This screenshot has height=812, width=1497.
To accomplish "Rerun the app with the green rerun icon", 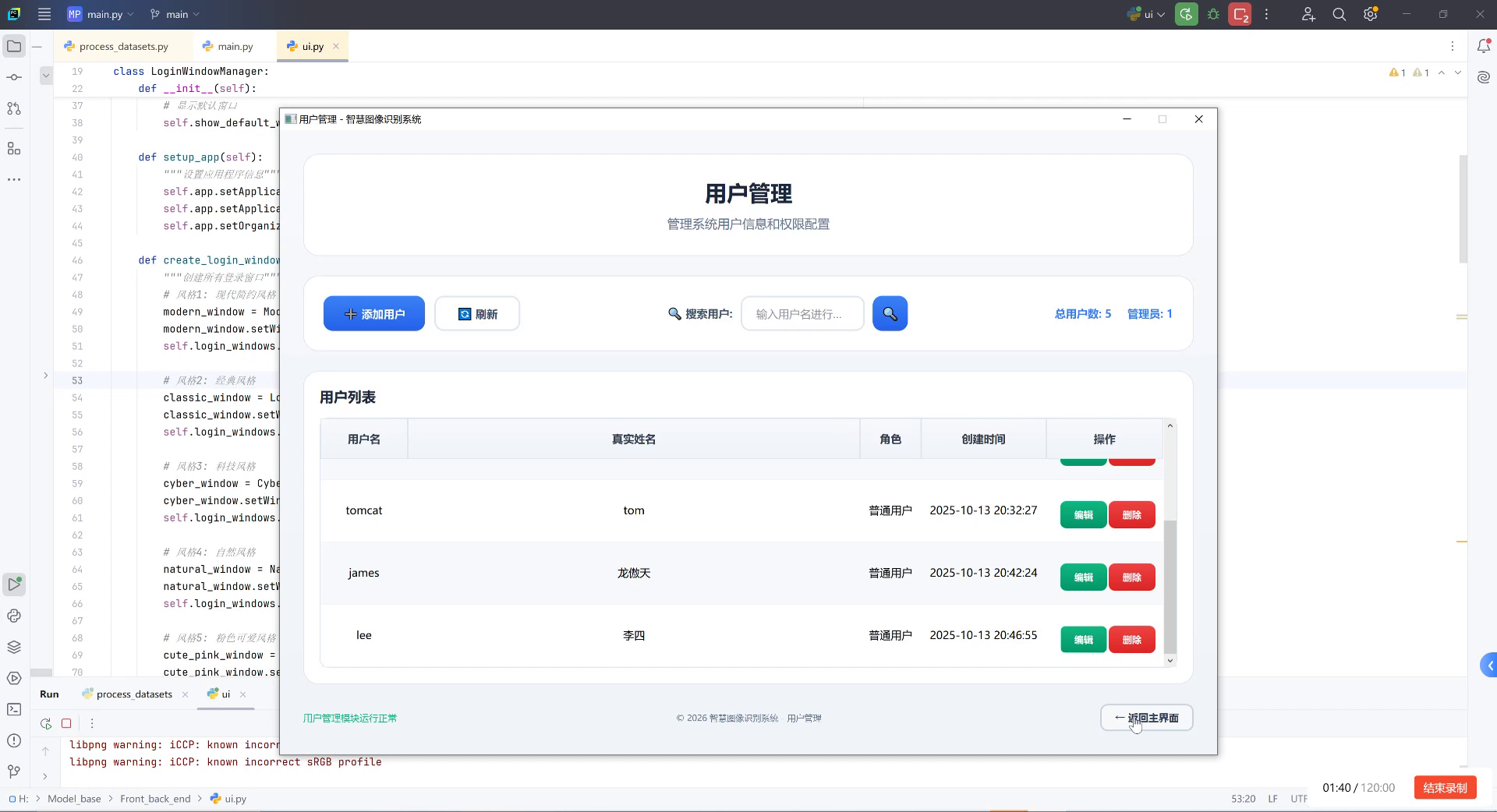I will tap(1186, 14).
